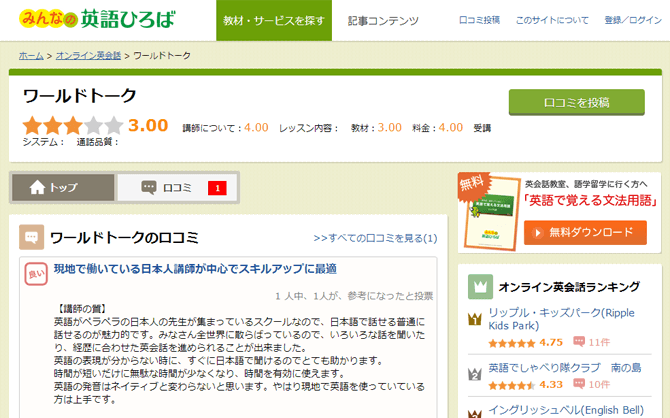Click 登録/ログイン in the header
The image size is (670, 418).
coord(633,20)
